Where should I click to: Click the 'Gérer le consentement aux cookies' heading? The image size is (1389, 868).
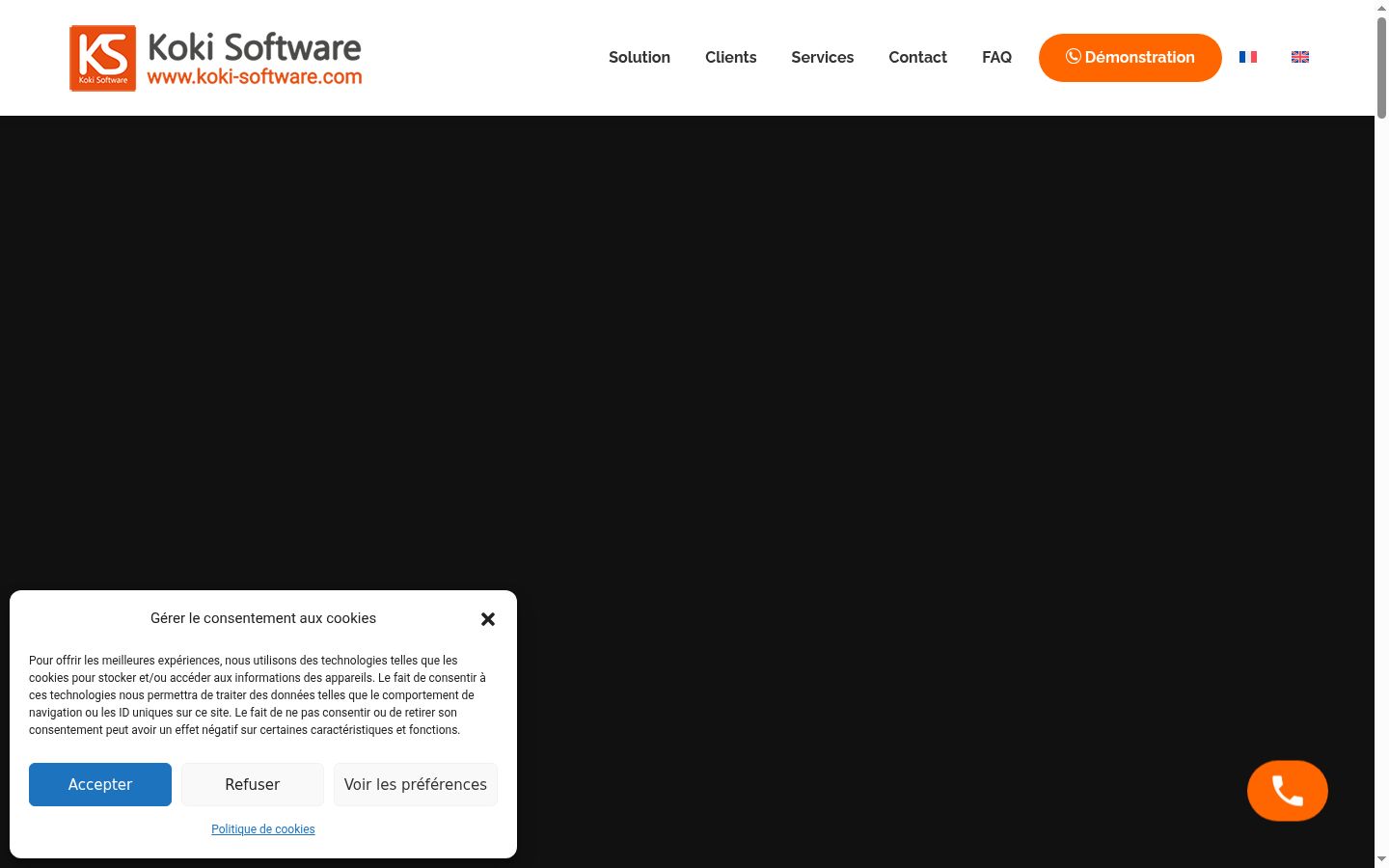tap(263, 618)
